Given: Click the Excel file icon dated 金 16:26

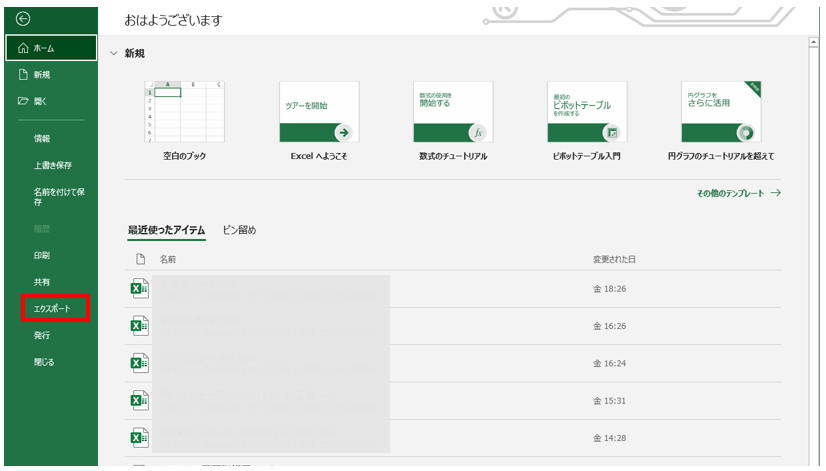Looking at the screenshot, I should pos(140,325).
